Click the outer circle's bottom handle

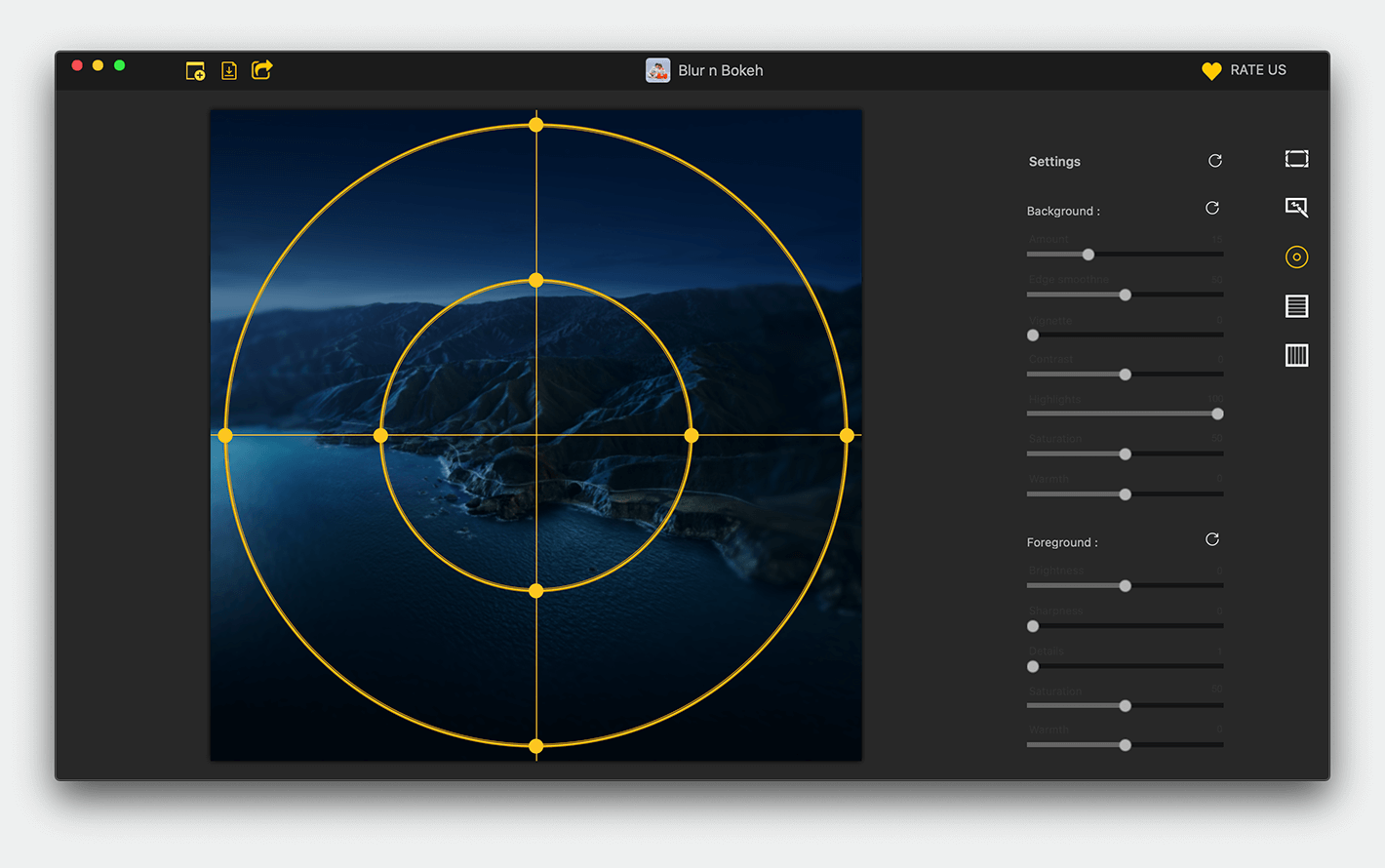pos(536,746)
